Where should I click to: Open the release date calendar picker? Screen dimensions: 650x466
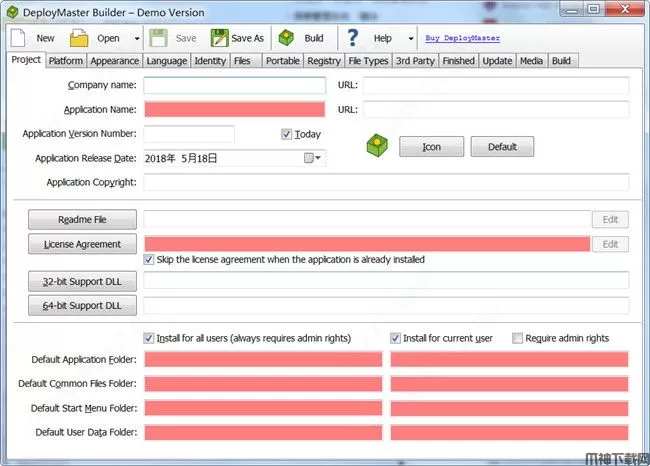[313, 158]
